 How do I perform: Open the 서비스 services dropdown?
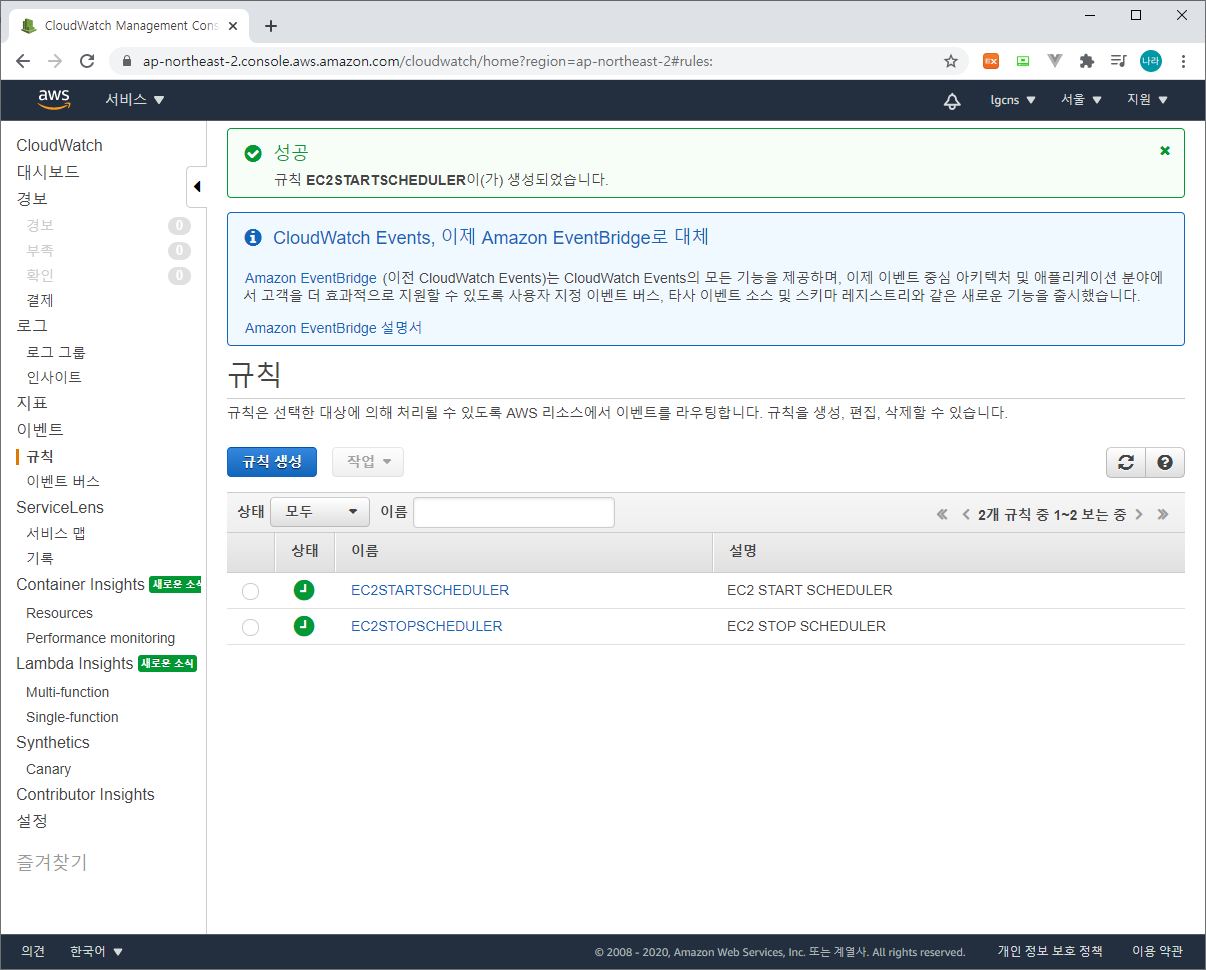pos(135,100)
